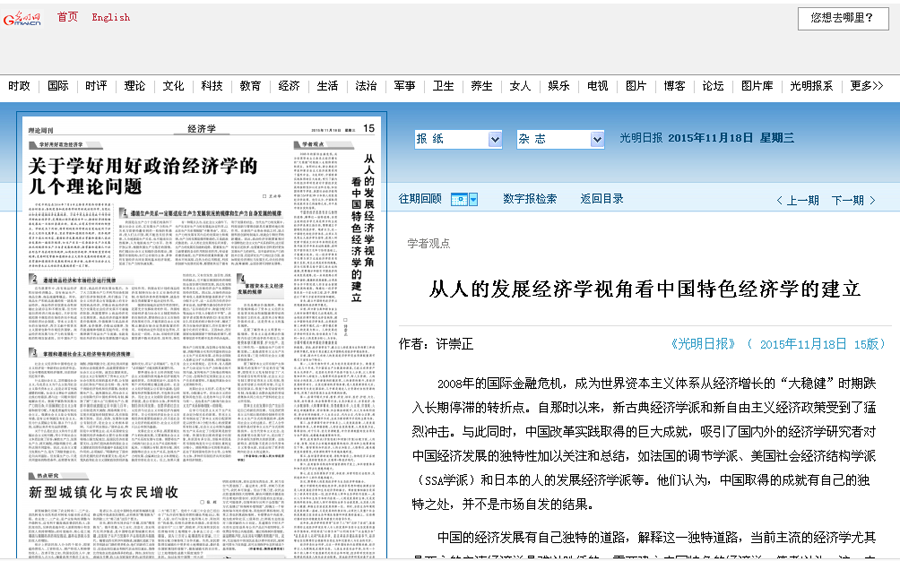Image resolution: width=900 pixels, height=561 pixels.
Task: Expand the 杂志 dropdown
Action: (x=560, y=139)
